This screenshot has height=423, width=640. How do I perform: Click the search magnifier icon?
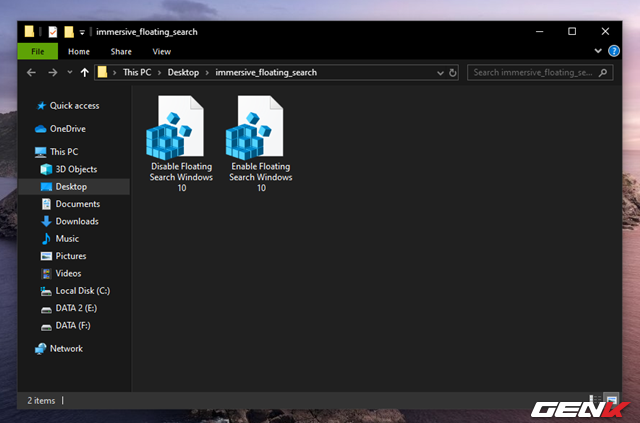tap(603, 73)
